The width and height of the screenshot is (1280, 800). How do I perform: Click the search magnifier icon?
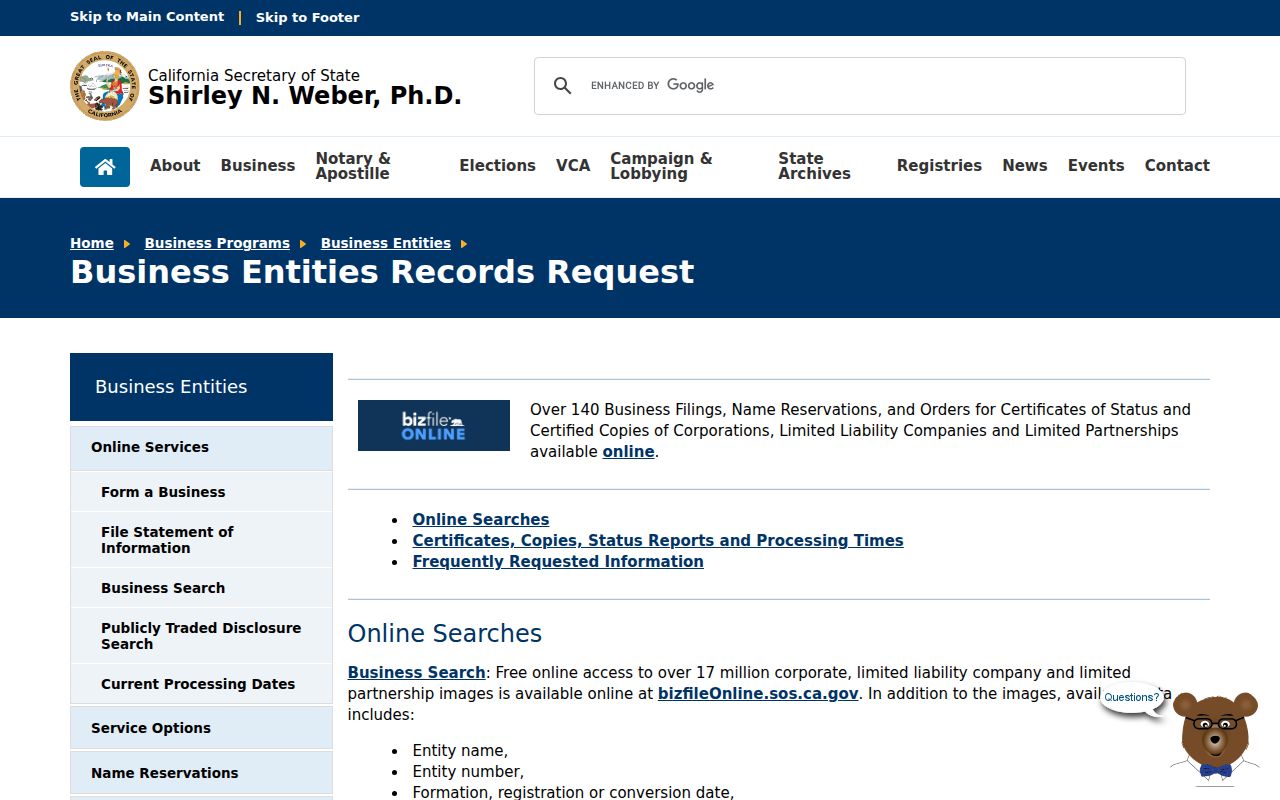coord(563,86)
